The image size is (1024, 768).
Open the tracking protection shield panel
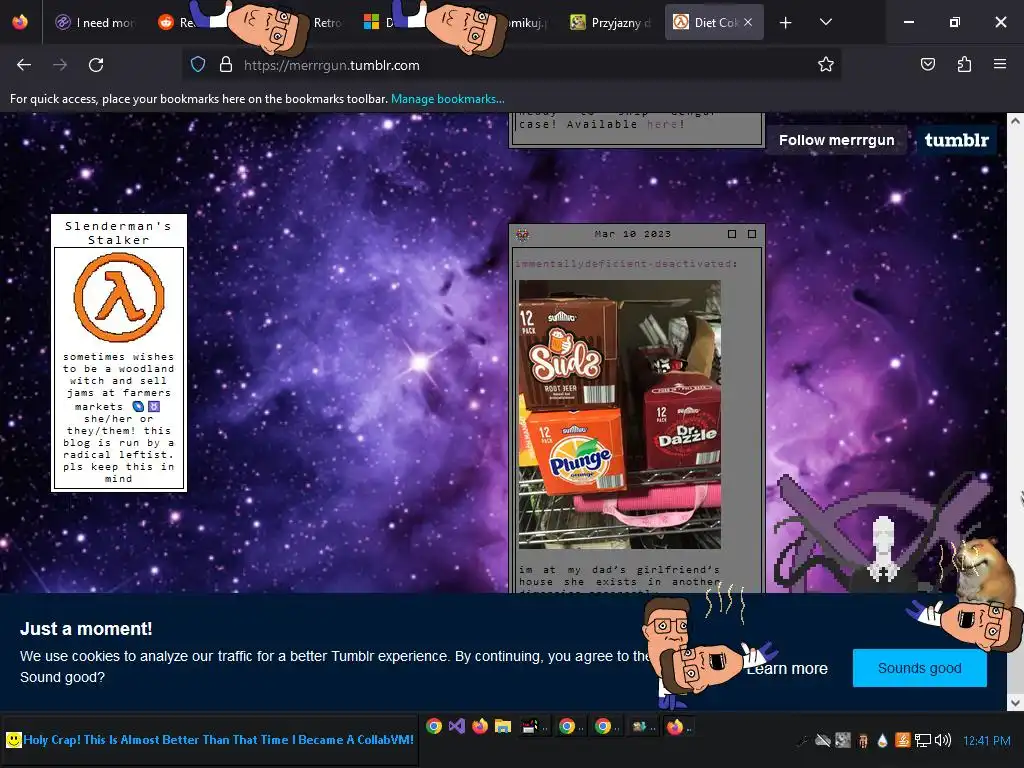pyautogui.click(x=198, y=64)
